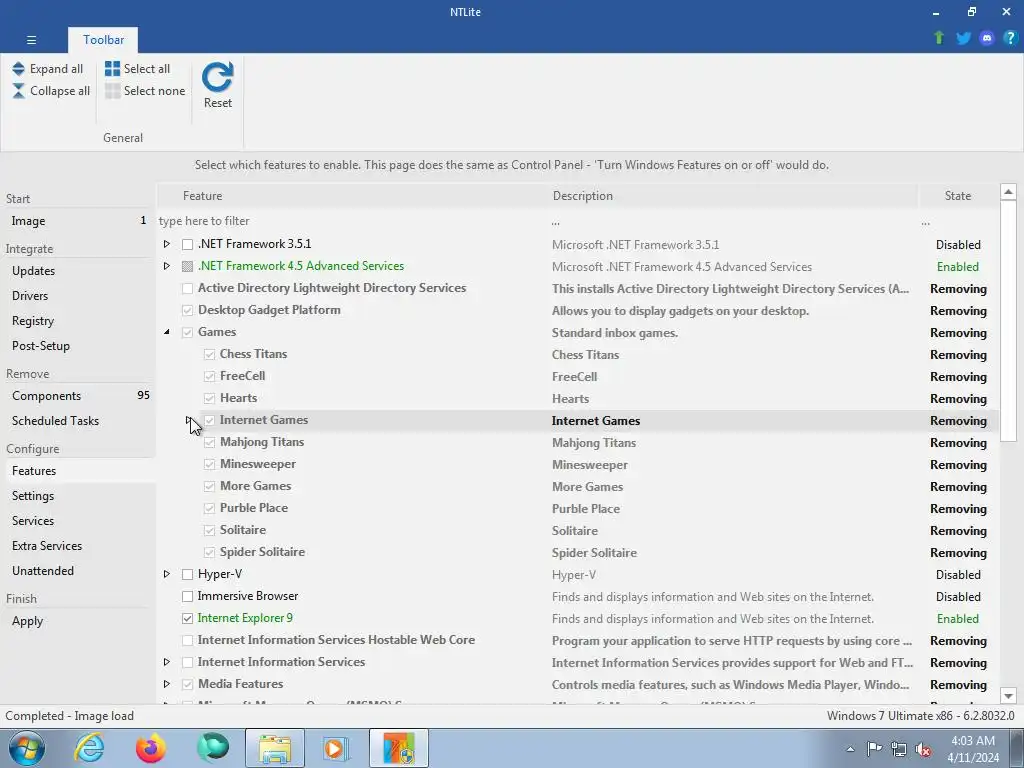1024x768 pixels.
Task: Open the Windows Start orb
Action: coord(27,748)
